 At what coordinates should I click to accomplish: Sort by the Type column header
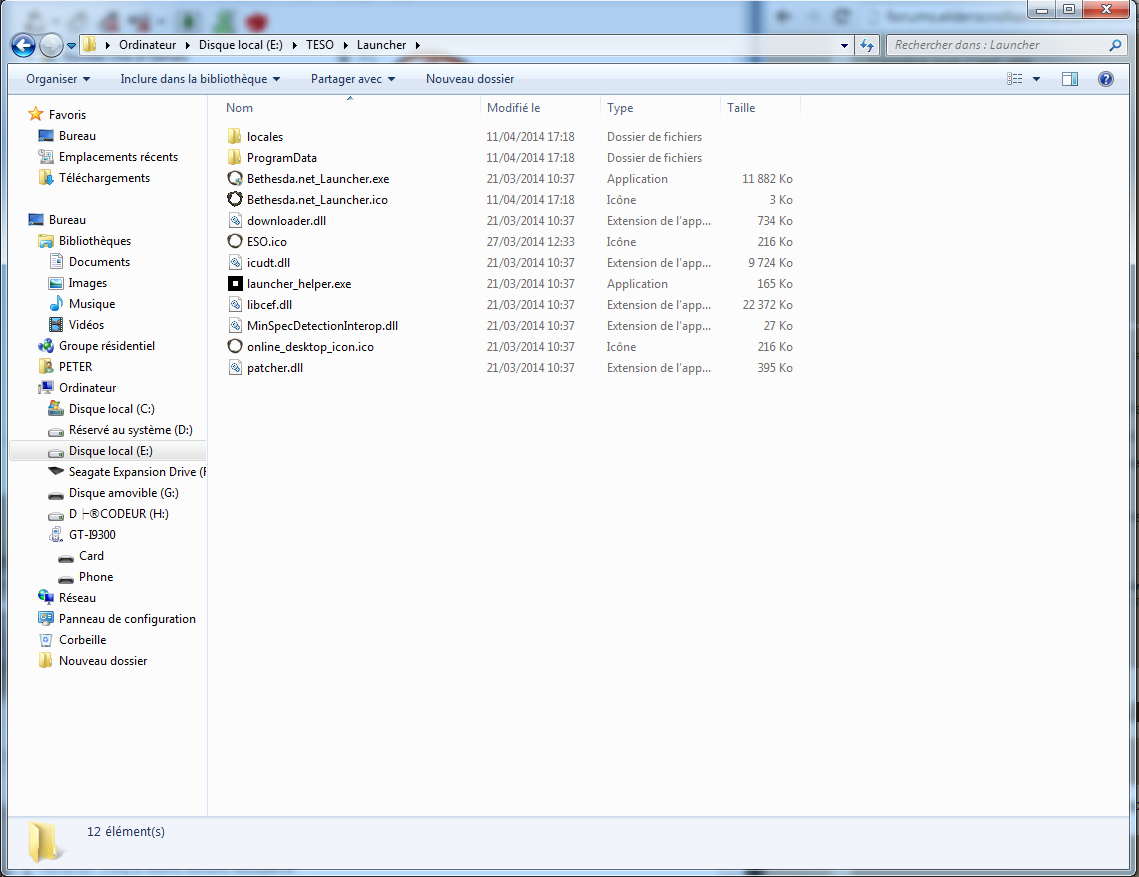[620, 108]
